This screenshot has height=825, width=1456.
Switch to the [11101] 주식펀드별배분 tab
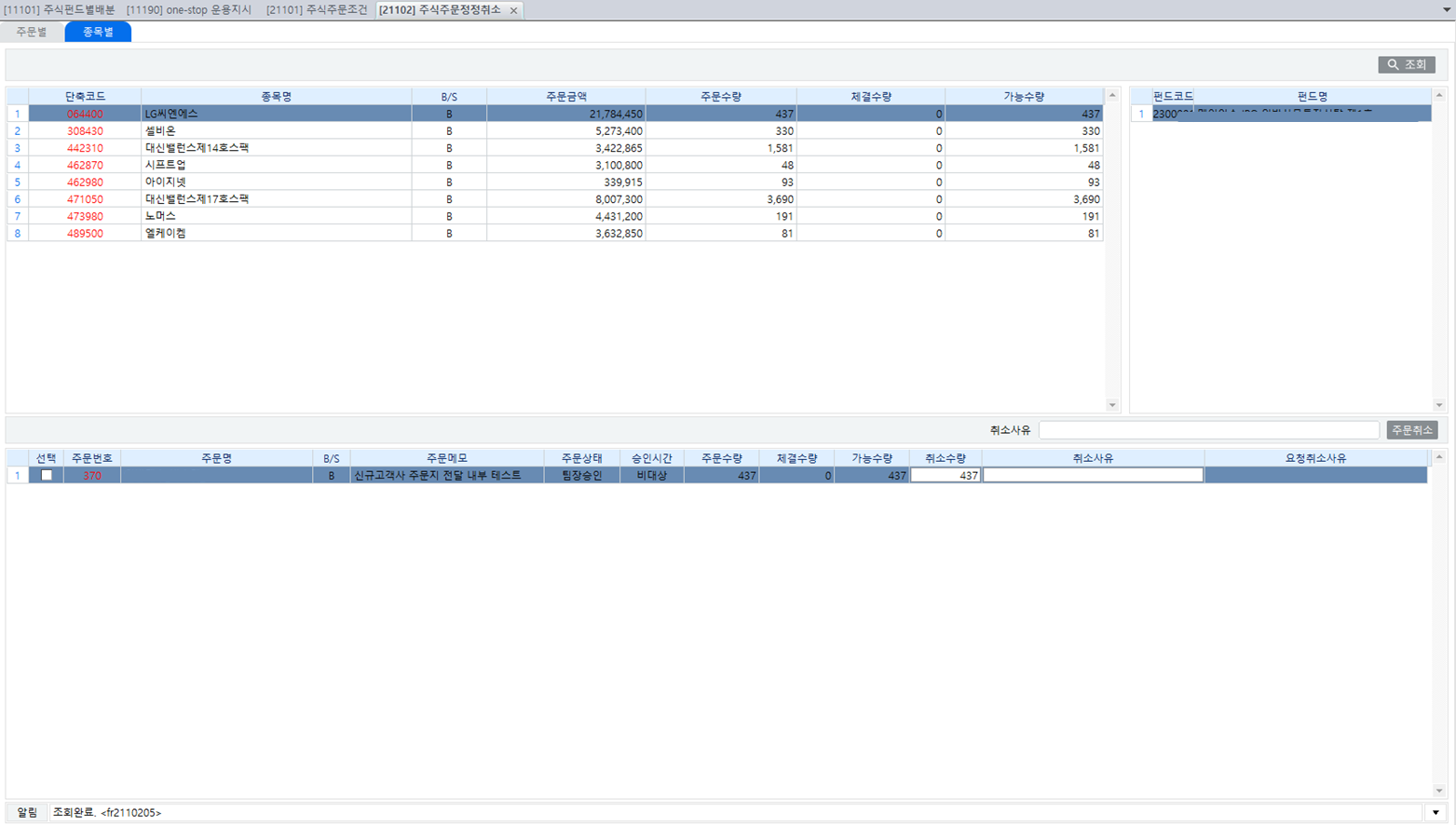(x=60, y=9)
